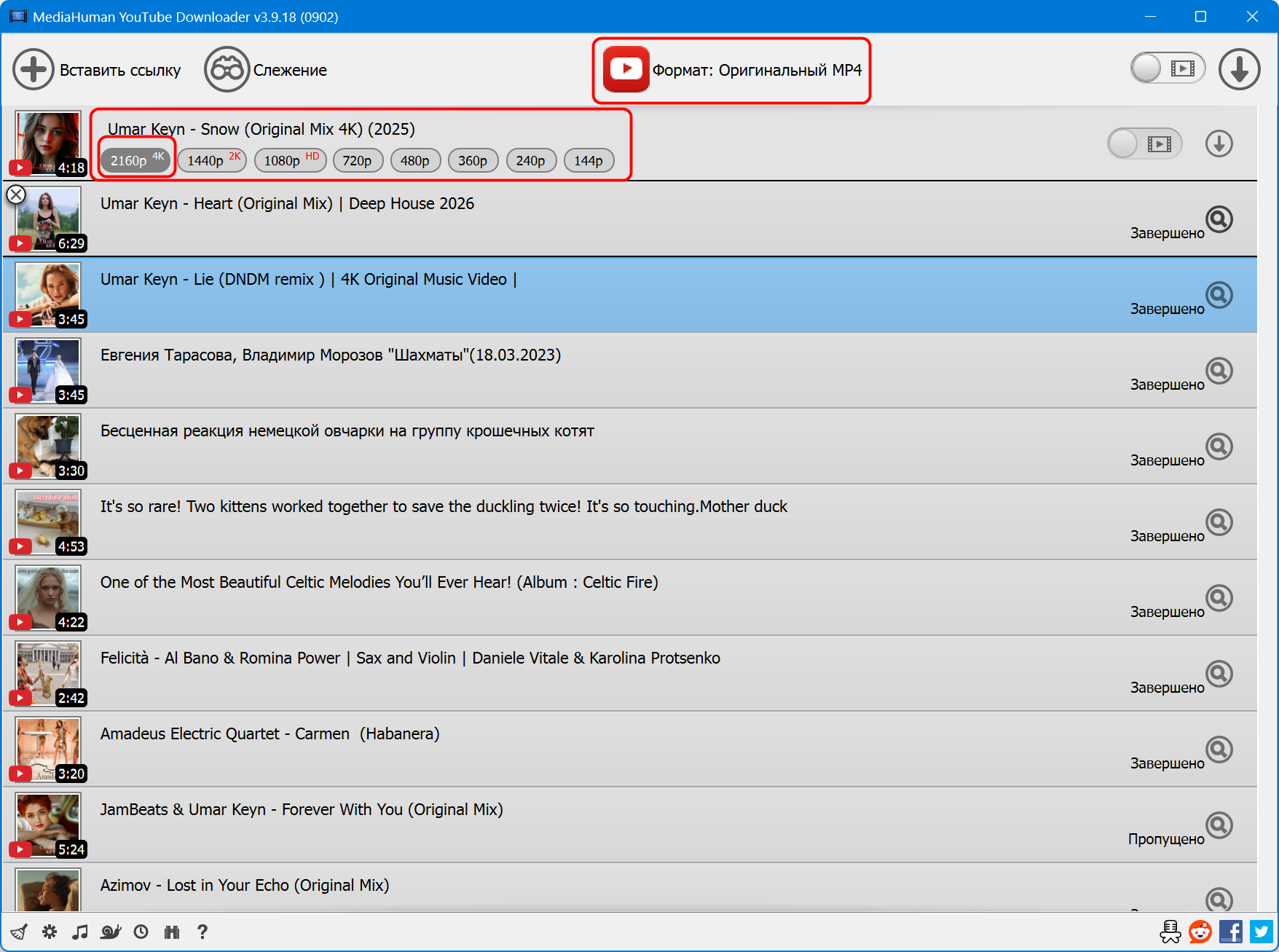Click magnifier for Forever With You track

pyautogui.click(x=1219, y=825)
